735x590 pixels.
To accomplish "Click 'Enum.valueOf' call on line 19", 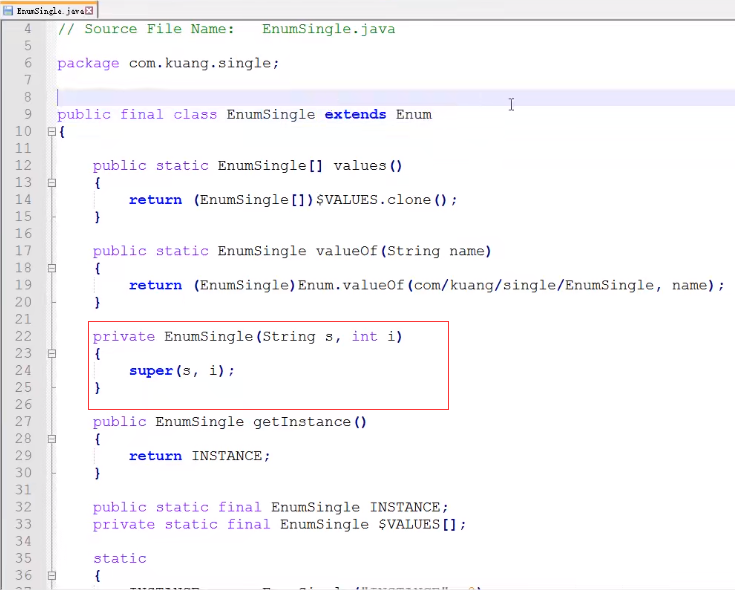I will tap(351, 285).
